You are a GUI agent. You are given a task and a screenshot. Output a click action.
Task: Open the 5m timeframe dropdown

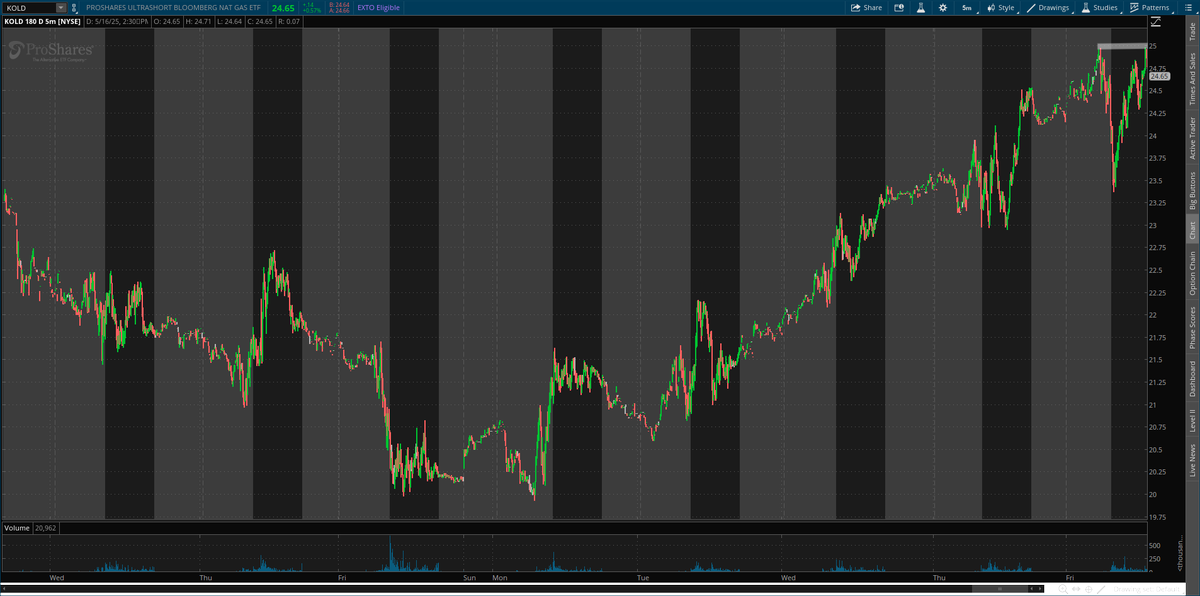pos(966,7)
